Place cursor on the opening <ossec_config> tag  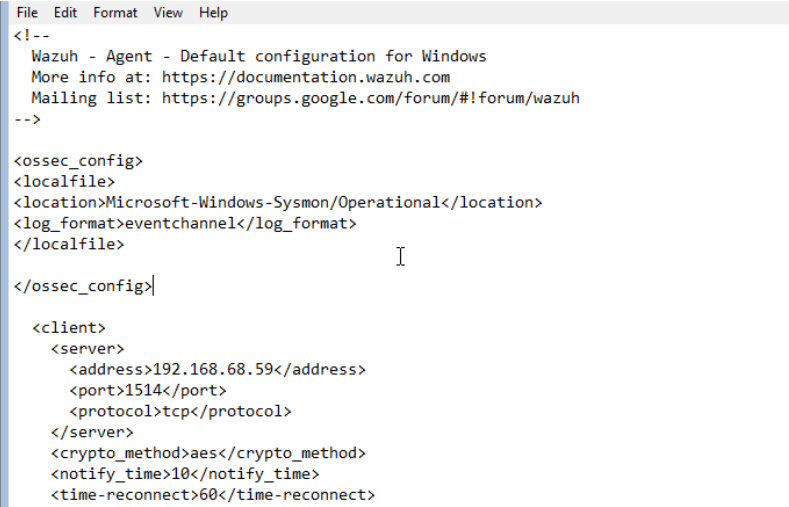tap(79, 160)
